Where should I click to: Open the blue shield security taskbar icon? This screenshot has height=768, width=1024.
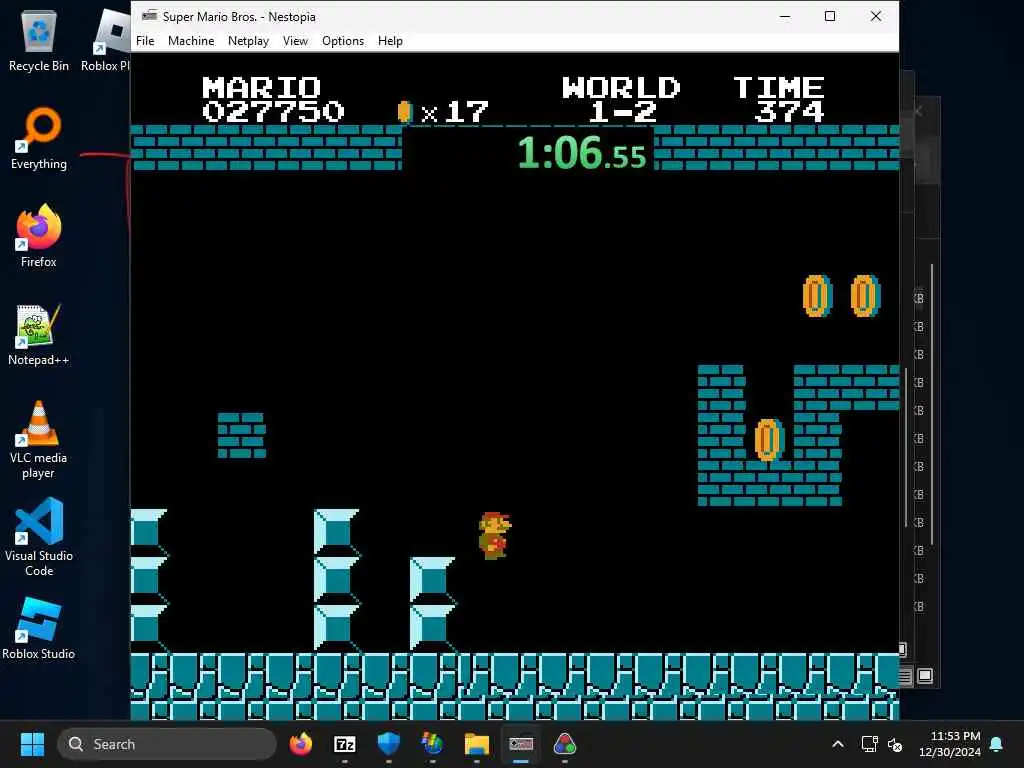[x=389, y=744]
